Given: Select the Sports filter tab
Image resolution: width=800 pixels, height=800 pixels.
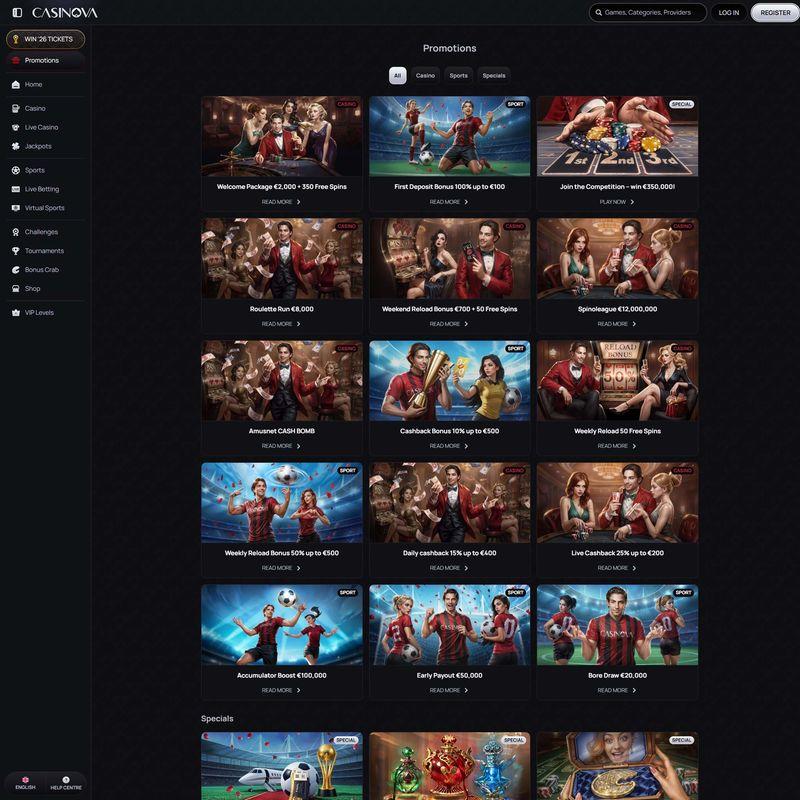Looking at the screenshot, I should 458,76.
